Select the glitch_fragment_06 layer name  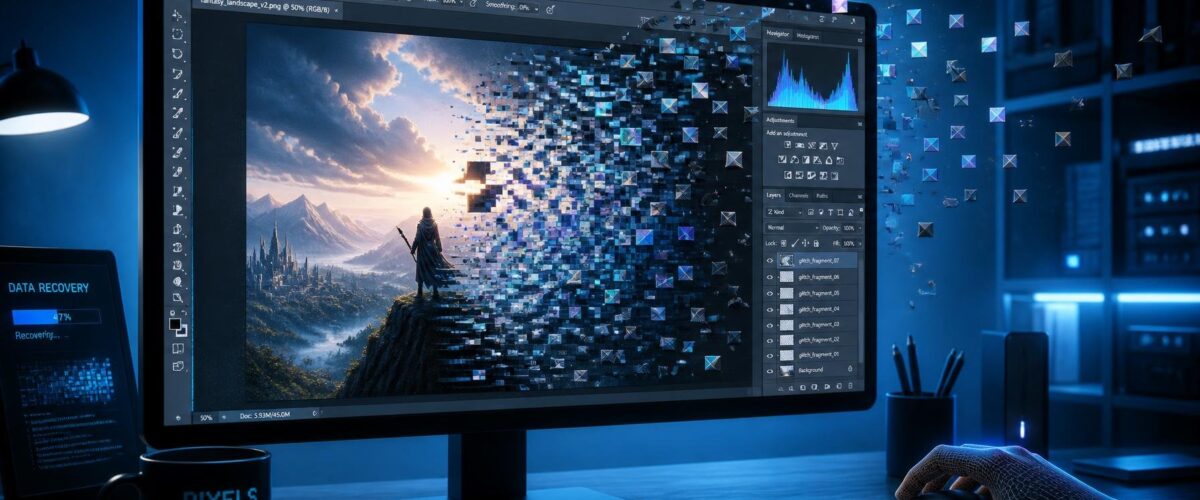(819, 277)
